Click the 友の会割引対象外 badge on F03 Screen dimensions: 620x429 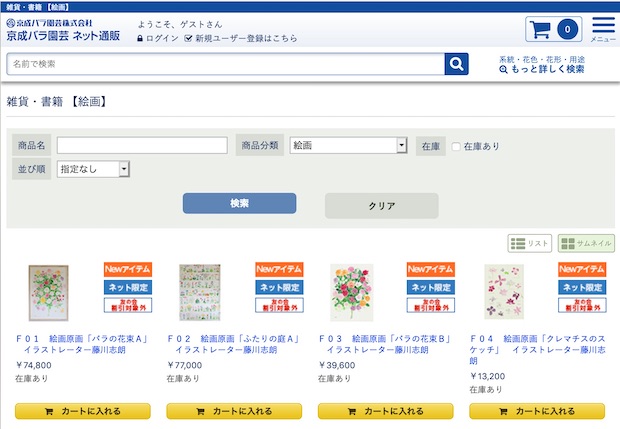click(431, 305)
